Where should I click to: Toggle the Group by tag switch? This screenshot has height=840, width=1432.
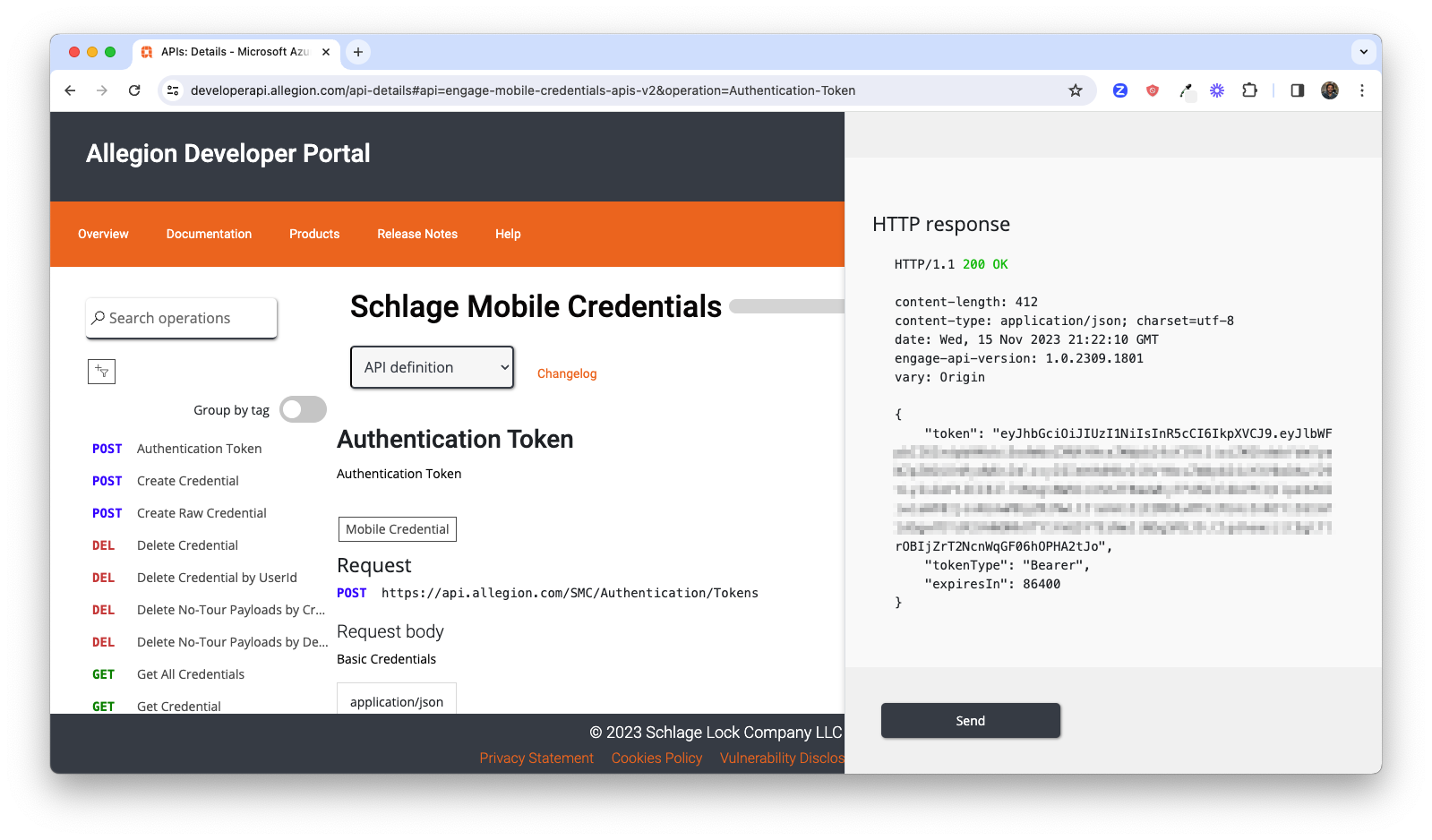303,409
